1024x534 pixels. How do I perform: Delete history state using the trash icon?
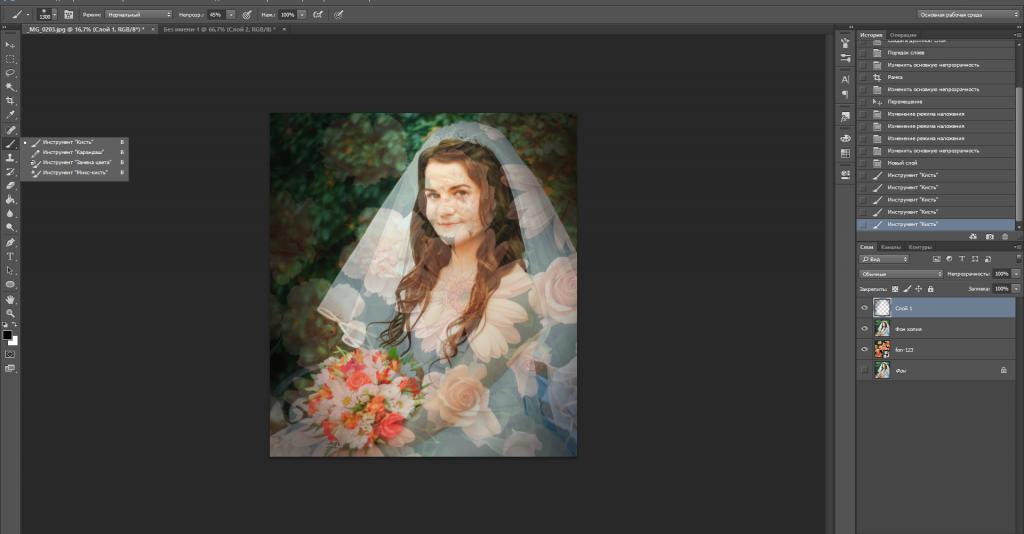coord(1006,236)
